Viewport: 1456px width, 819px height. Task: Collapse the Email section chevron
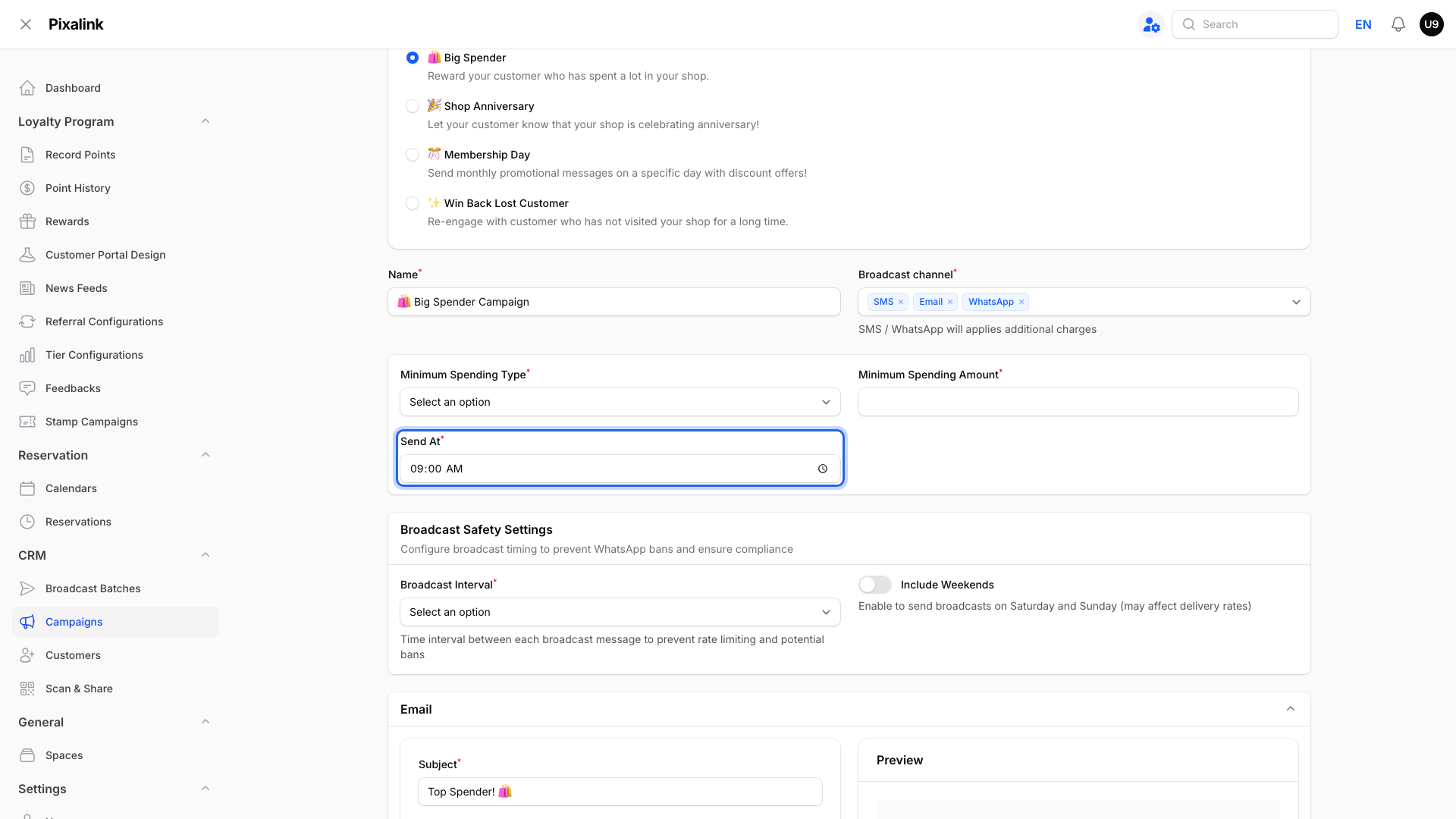click(1291, 709)
